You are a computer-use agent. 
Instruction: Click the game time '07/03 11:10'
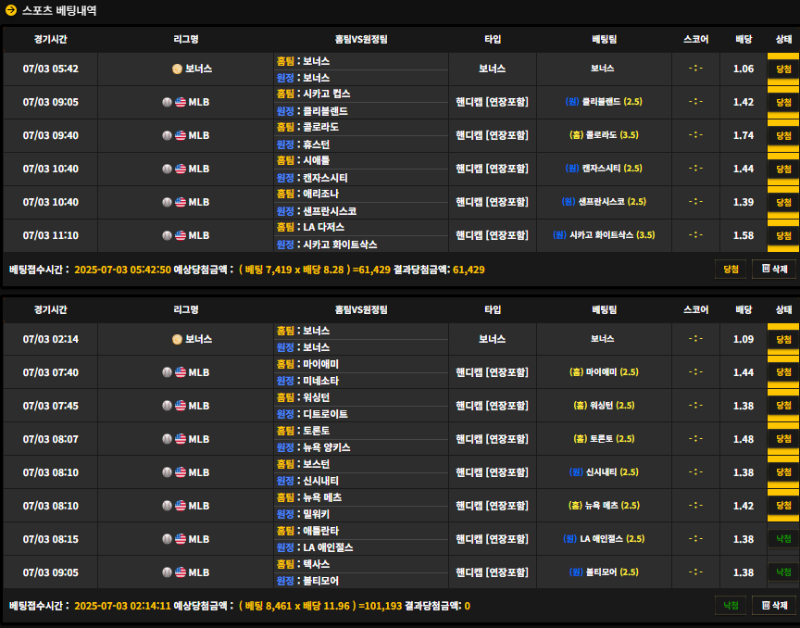tap(51, 235)
